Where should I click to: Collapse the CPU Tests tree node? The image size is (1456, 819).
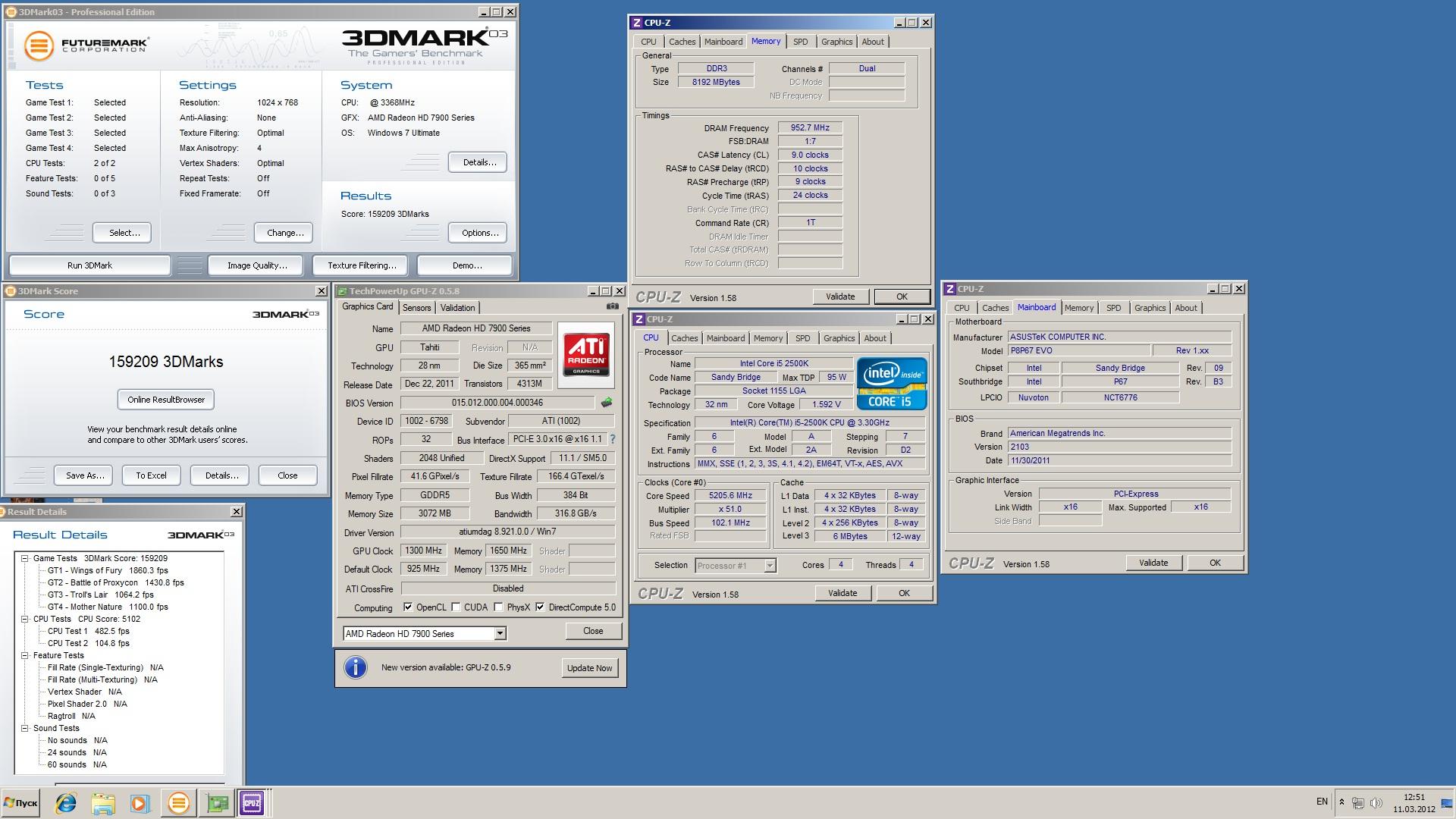[24, 619]
